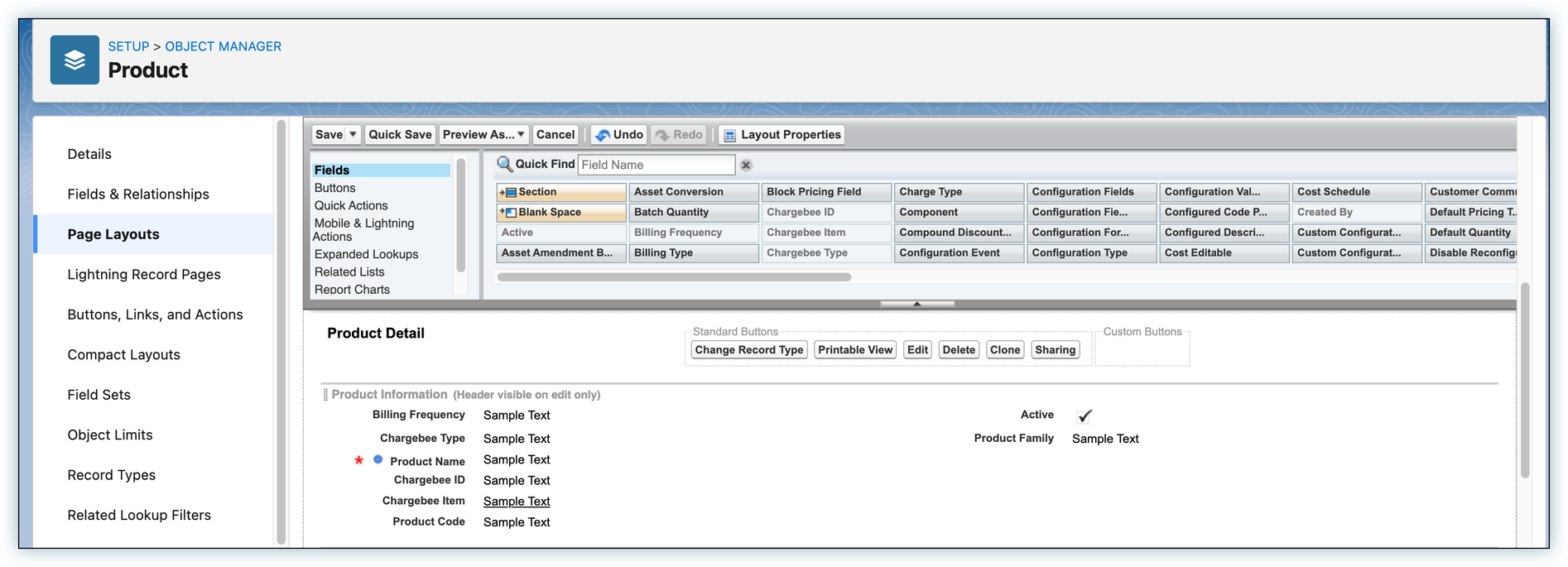Click the Quick Find Field Name input
Viewport: 1568px width, 567px height.
coord(656,165)
